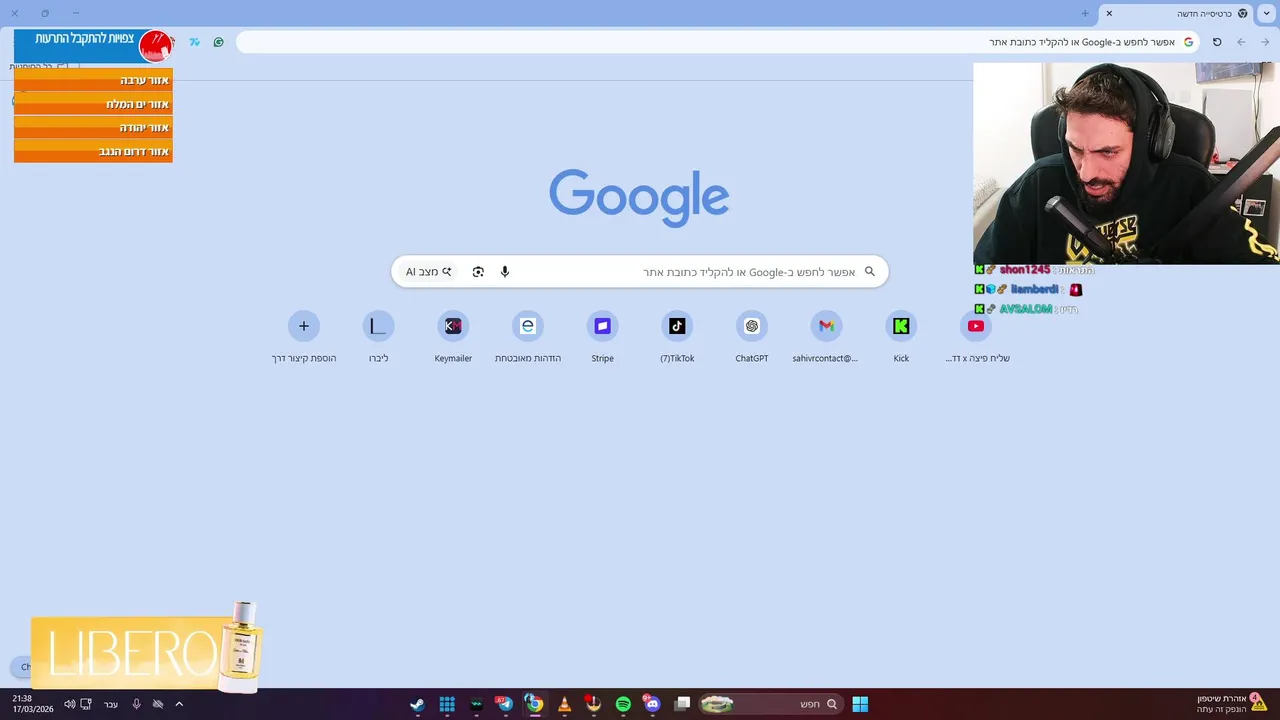Click the microphone icon in the system tray
This screenshot has height=720, width=1280.
point(136,704)
